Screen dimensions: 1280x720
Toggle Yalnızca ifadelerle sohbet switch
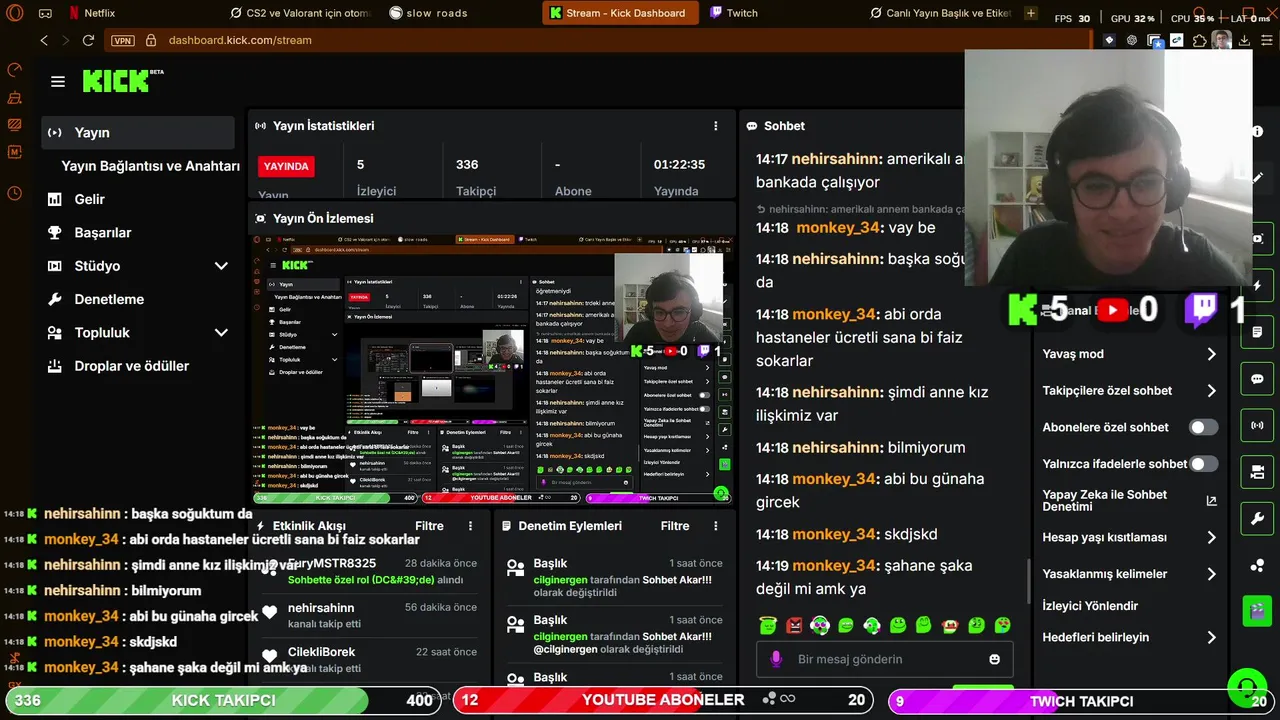(1203, 464)
